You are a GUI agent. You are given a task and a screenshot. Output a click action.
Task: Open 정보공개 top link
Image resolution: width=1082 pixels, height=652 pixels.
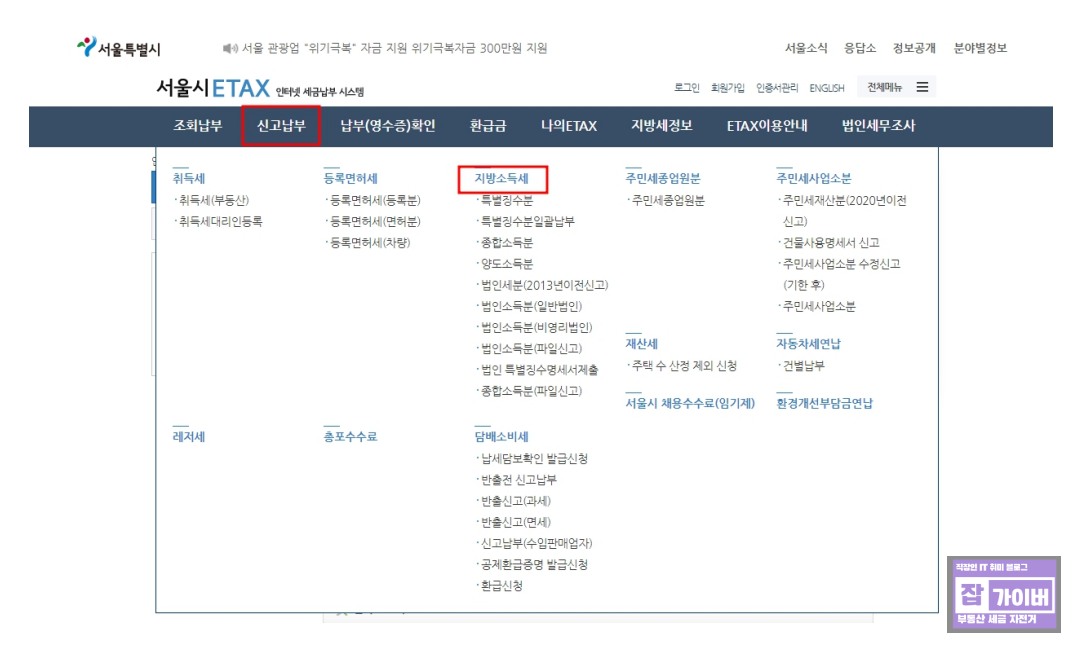coord(914,48)
